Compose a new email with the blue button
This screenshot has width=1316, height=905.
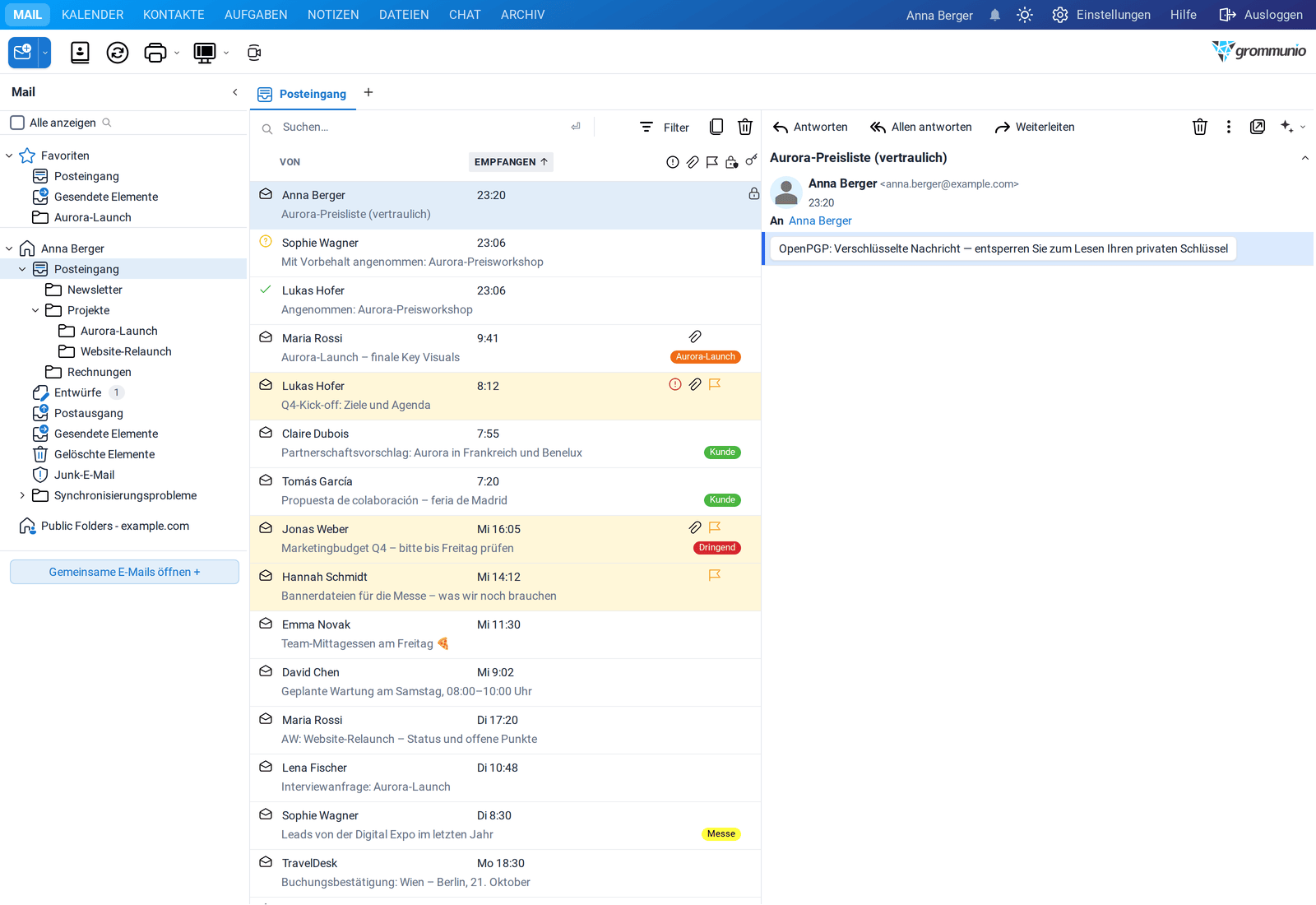(23, 53)
